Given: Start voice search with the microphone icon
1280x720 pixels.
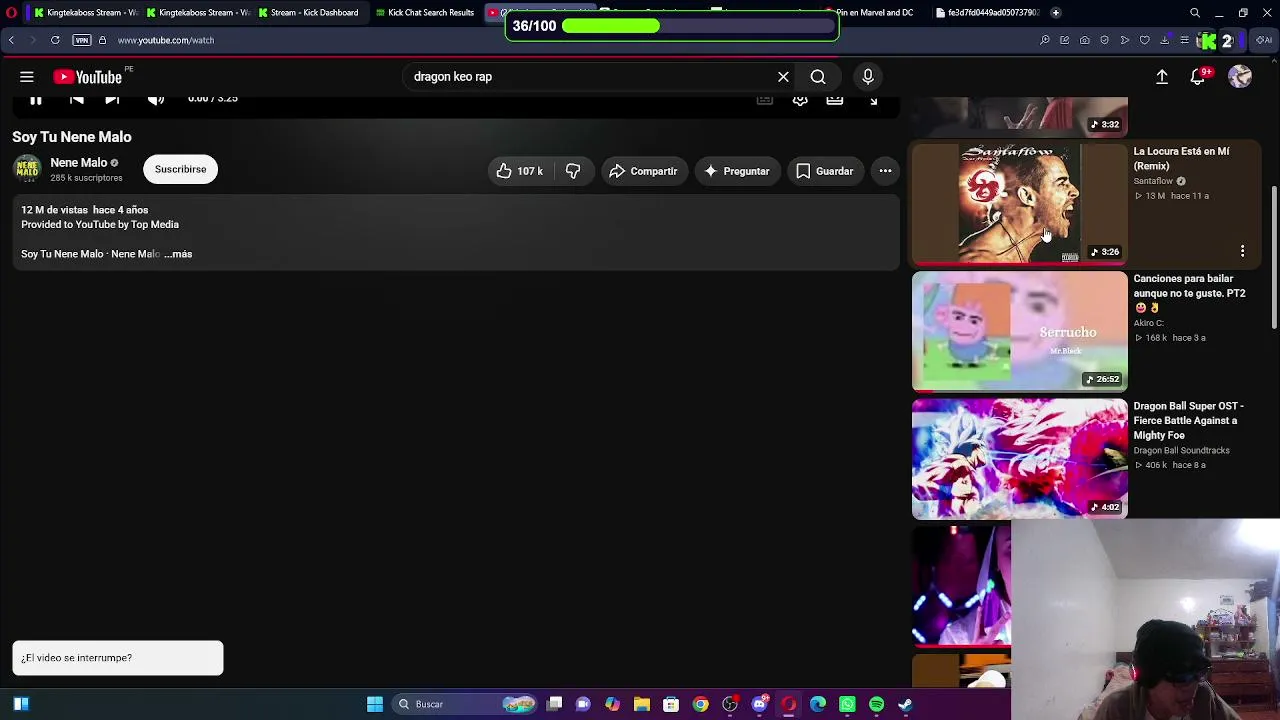Looking at the screenshot, I should coord(868,77).
